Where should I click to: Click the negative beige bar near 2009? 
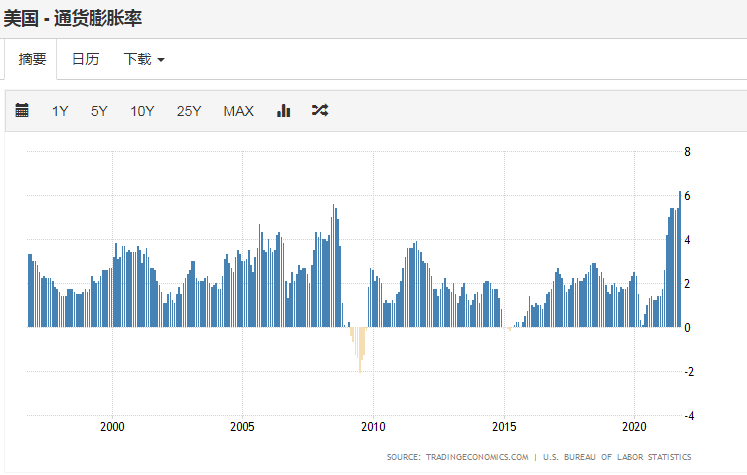coord(360,350)
